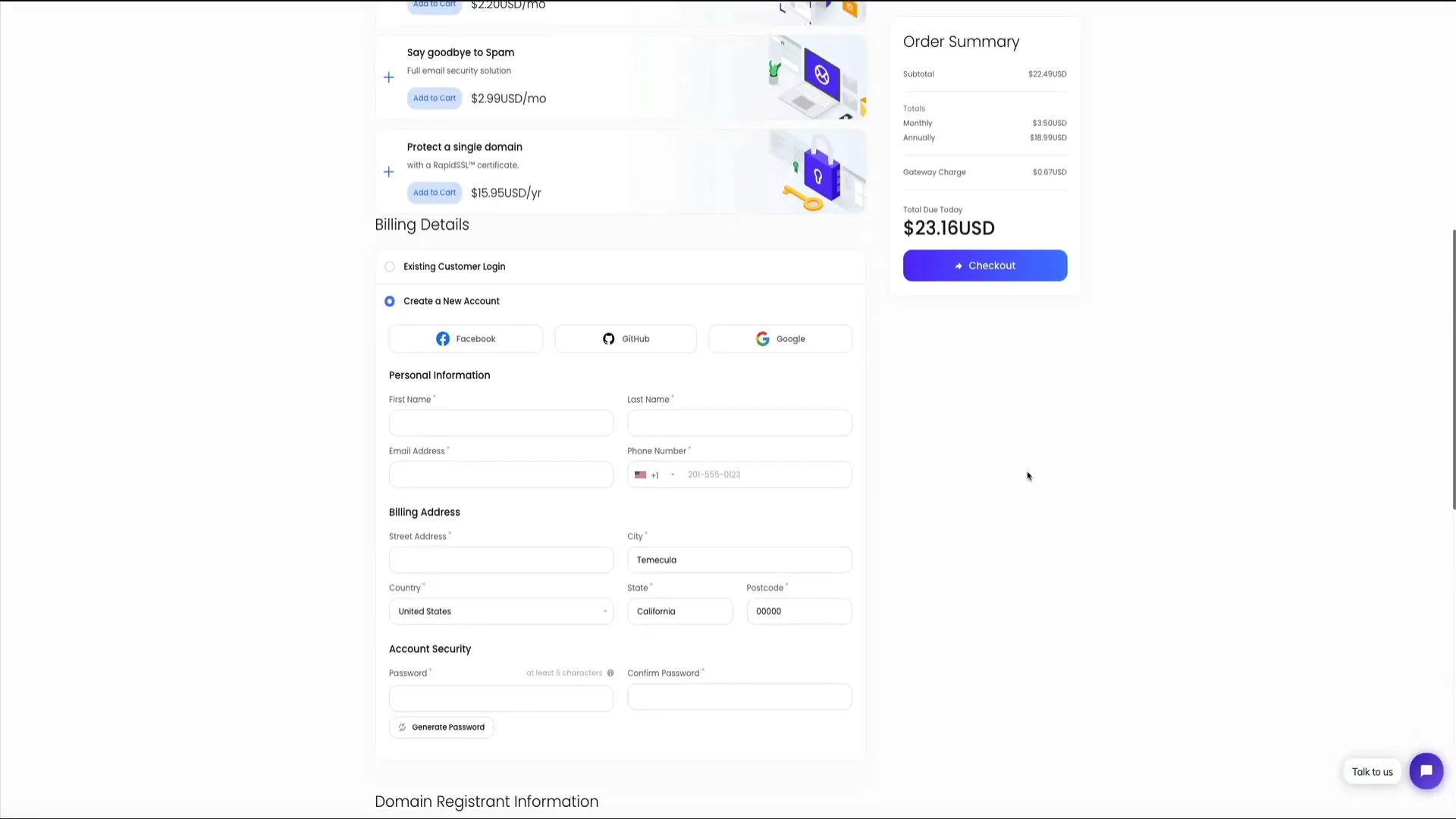Viewport: 1456px width, 819px height.
Task: Click the Talk to us label
Action: coord(1372,772)
